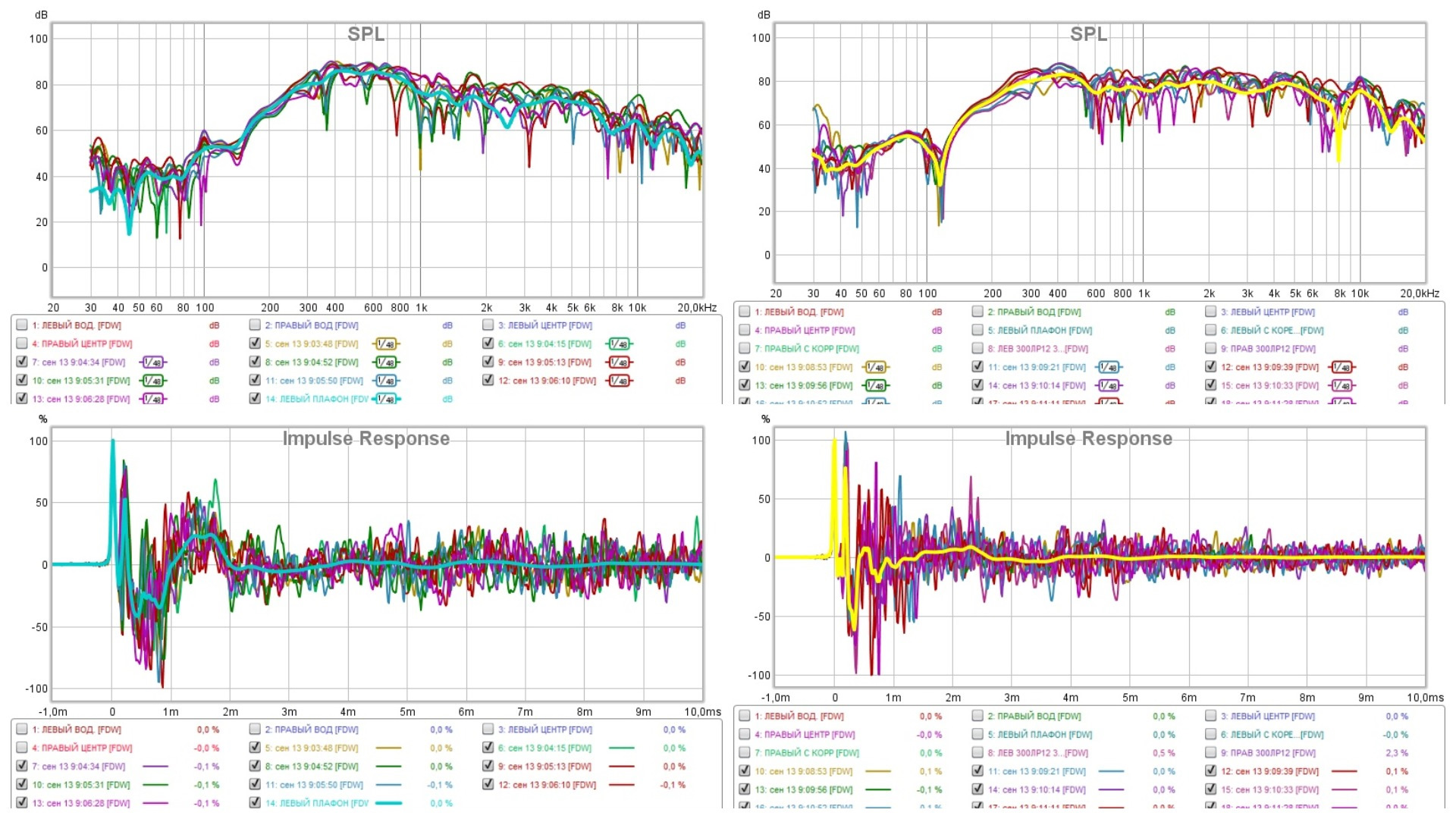Click 1/48 smoothing icon for trace 10: сен 13 9:08:53
The height and width of the screenshot is (819, 1456).
tap(876, 367)
